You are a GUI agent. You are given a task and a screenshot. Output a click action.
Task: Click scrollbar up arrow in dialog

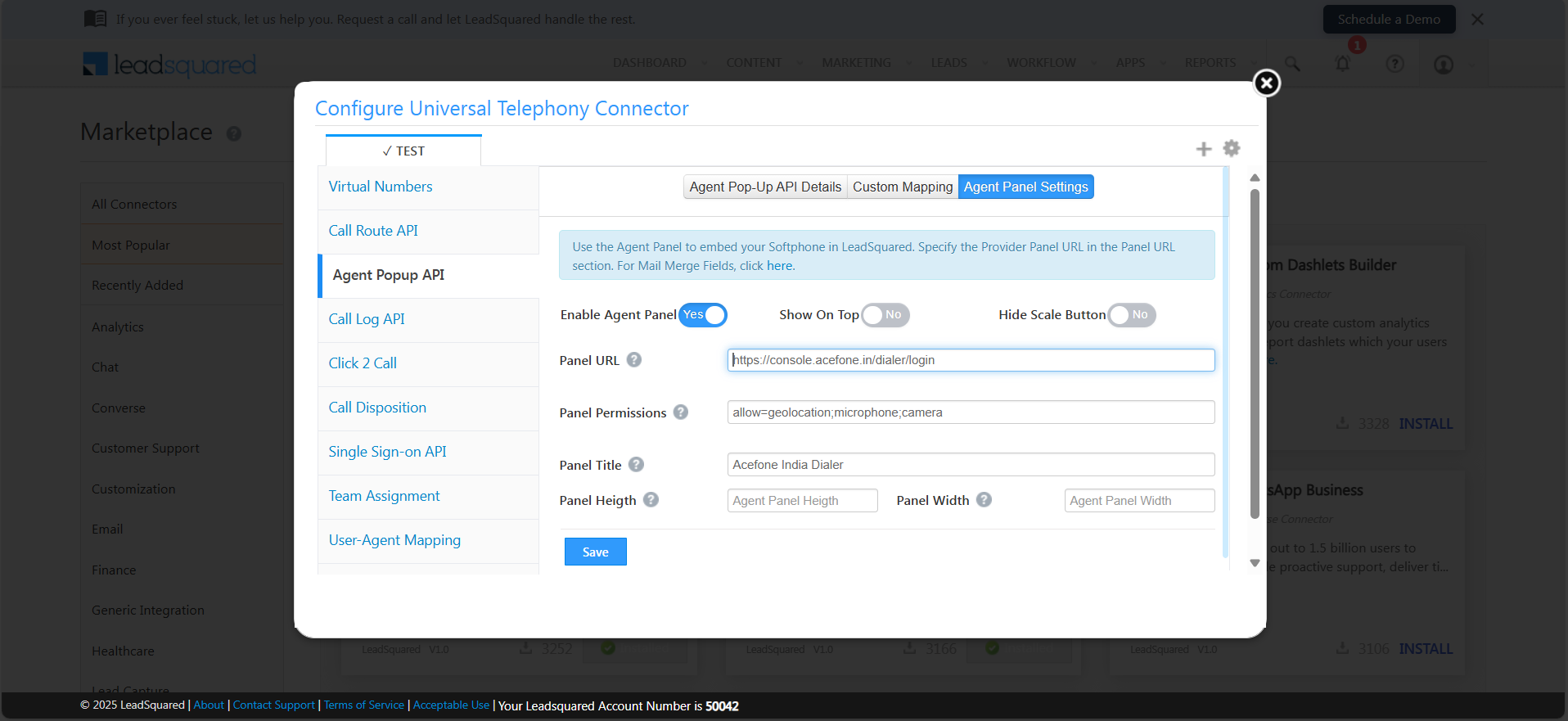click(1255, 178)
